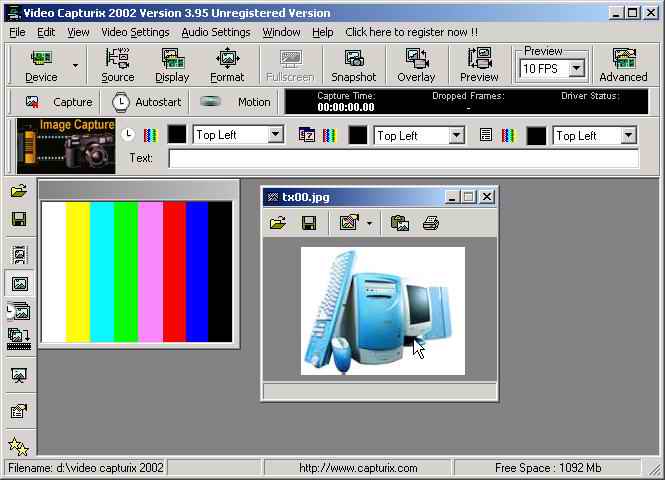
Task: Click black color swatch next to clock icon
Action: (177, 135)
